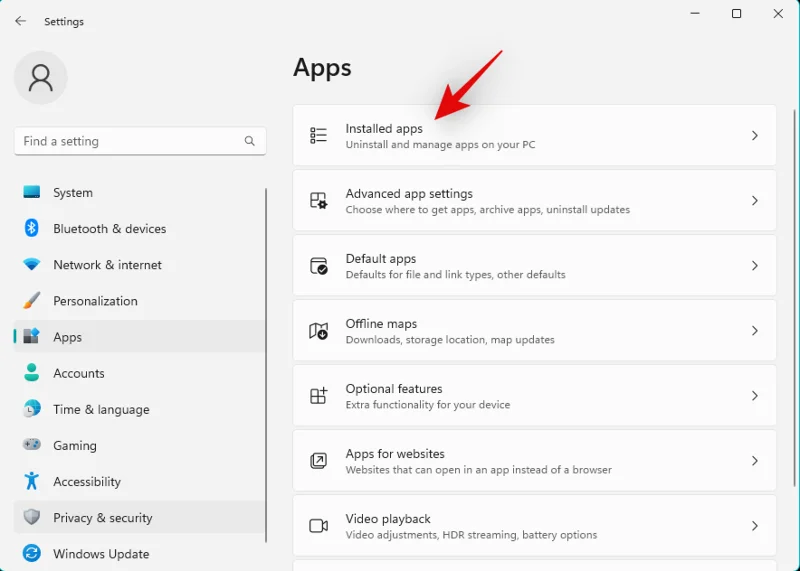The width and height of the screenshot is (800, 571).
Task: Click the Offline maps icon
Action: pyautogui.click(x=318, y=331)
